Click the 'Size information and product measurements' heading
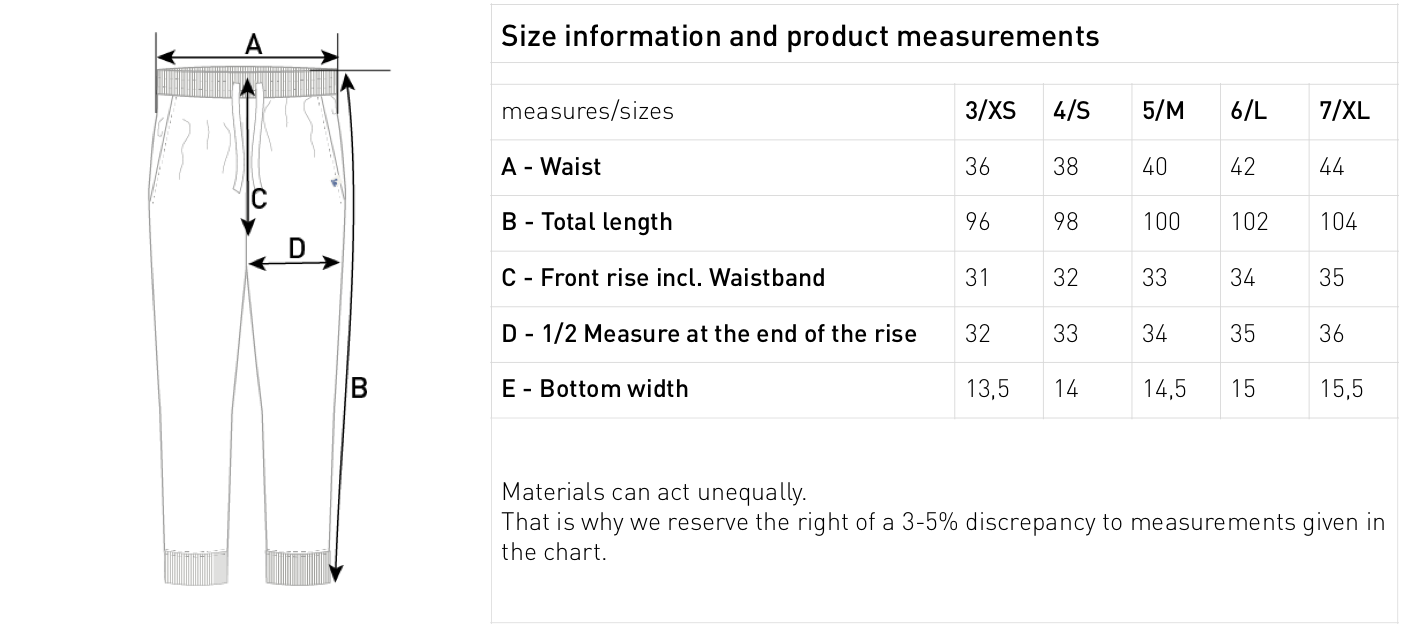The height and width of the screenshot is (627, 1402). 799,36
